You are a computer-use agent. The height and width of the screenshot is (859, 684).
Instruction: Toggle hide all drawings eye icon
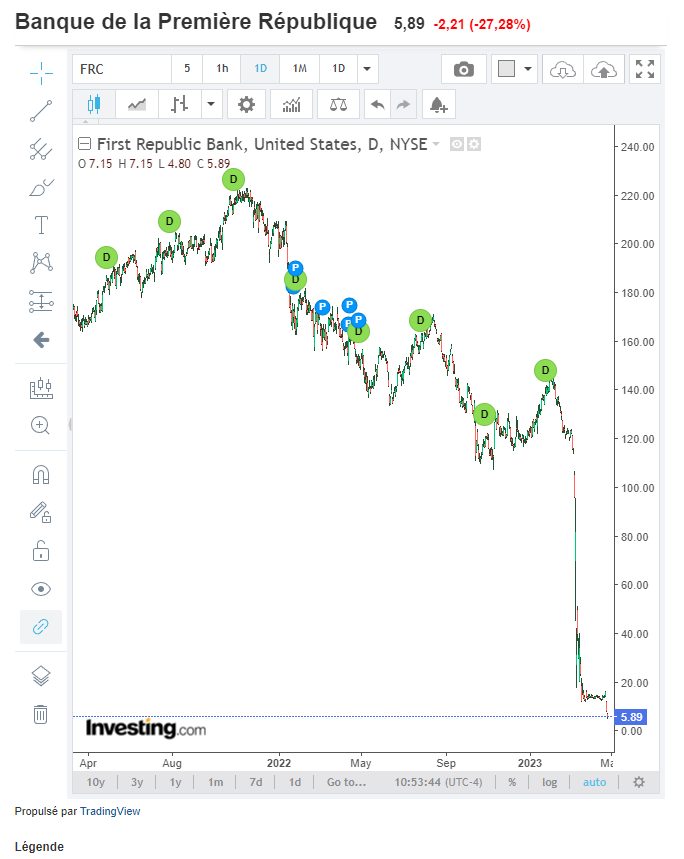[x=41, y=589]
